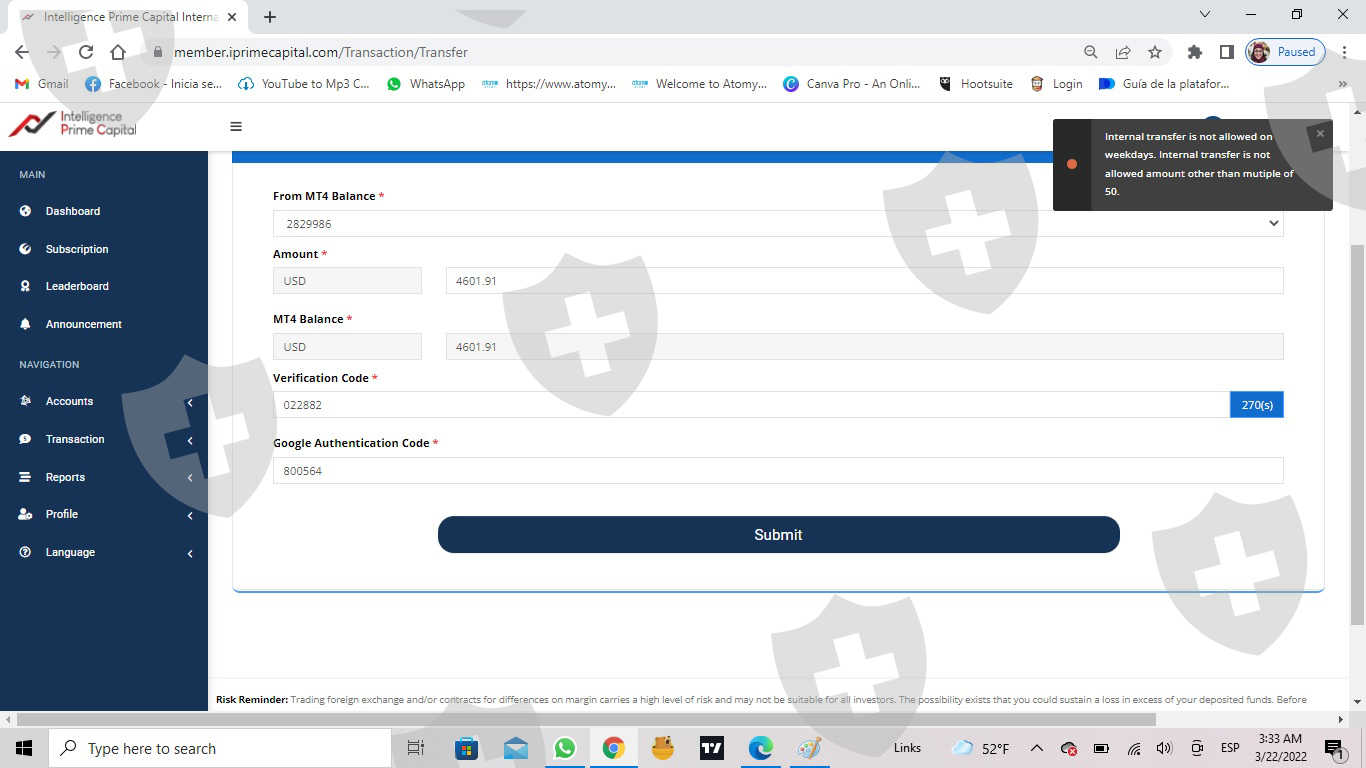Image resolution: width=1366 pixels, height=768 pixels.
Task: Click the Language help icon in sidebar
Action: (x=25, y=552)
